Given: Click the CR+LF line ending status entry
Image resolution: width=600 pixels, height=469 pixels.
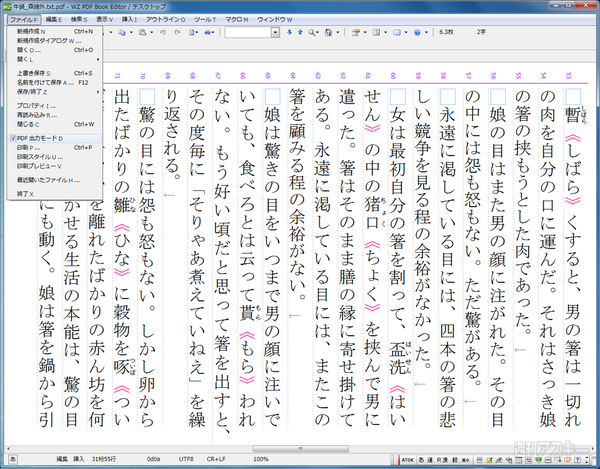Looking at the screenshot, I should [x=216, y=459].
